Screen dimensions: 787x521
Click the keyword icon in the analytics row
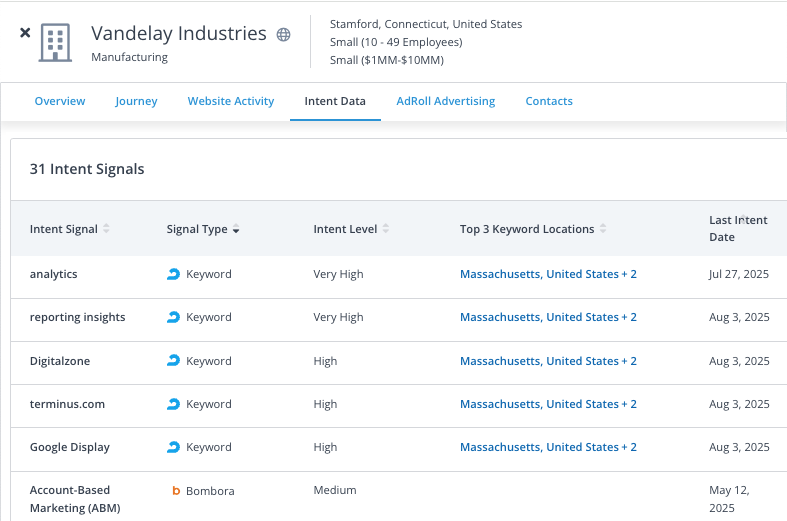[174, 274]
